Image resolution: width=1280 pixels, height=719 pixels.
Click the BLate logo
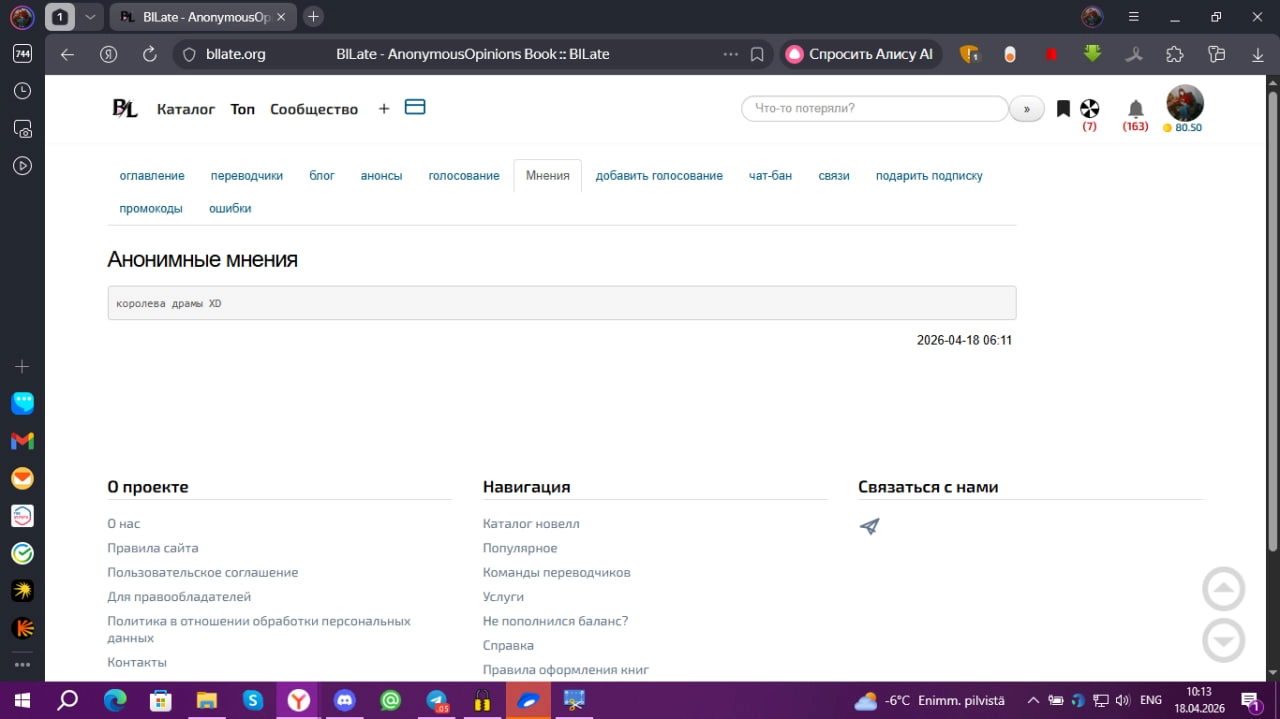point(124,109)
